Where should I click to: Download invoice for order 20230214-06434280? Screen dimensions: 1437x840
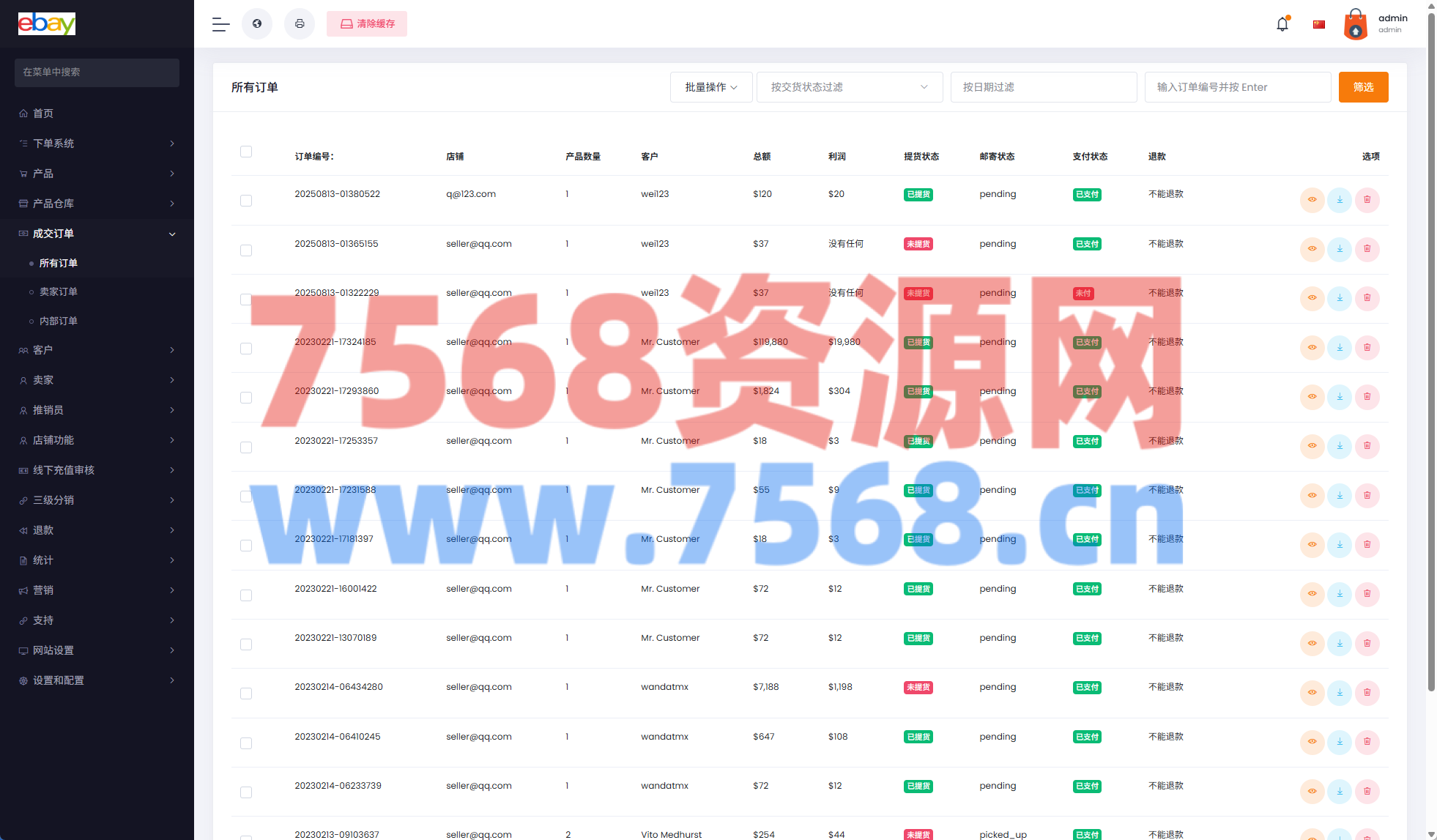pos(1340,692)
